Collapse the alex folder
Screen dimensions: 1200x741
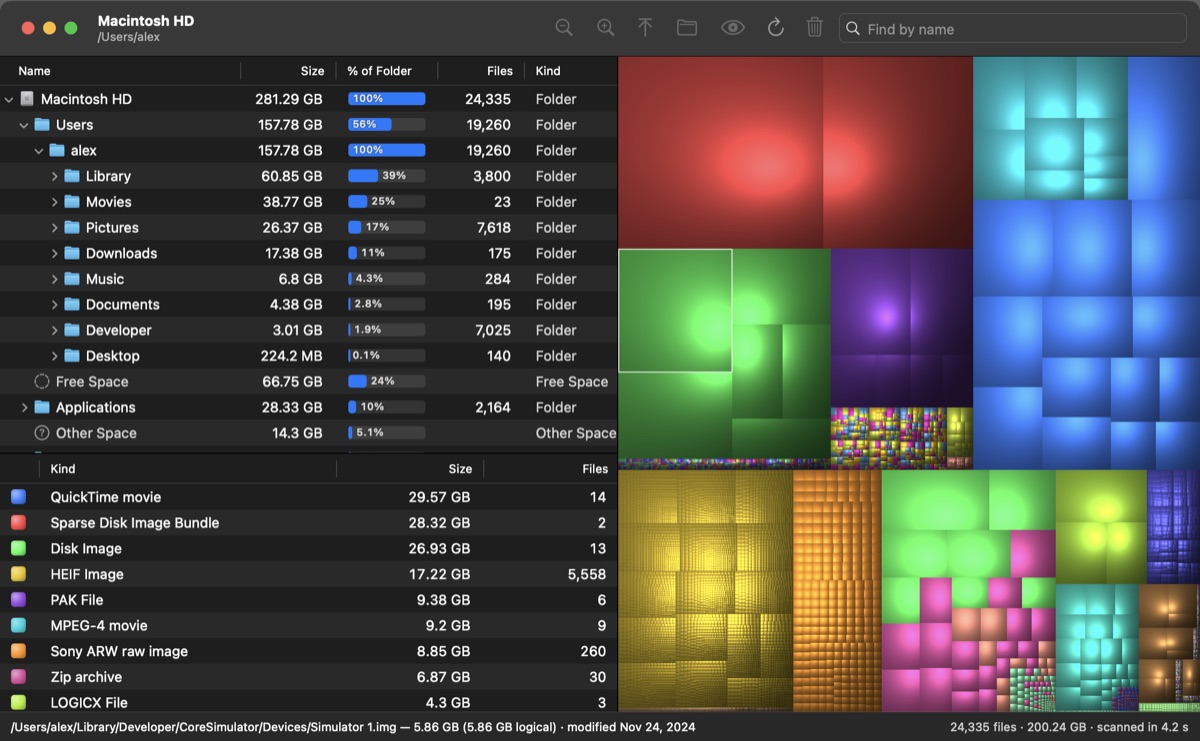tap(39, 151)
